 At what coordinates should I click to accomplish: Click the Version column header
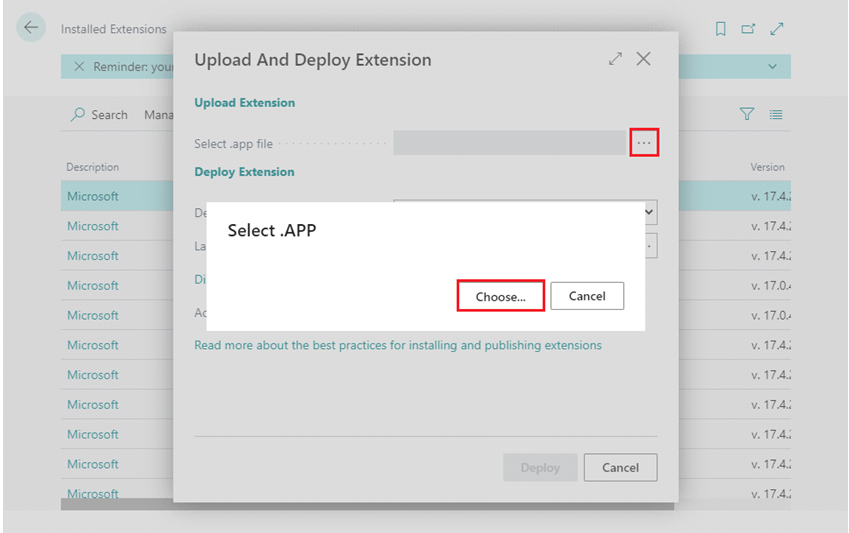pos(767,167)
